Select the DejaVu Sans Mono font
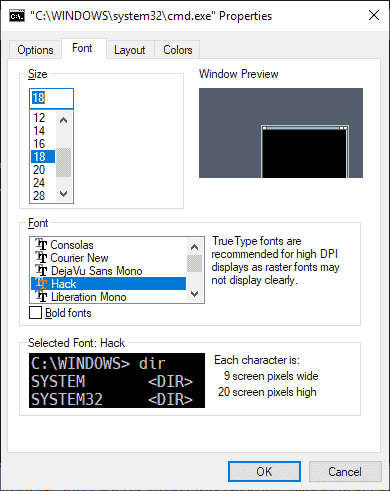 (108, 270)
